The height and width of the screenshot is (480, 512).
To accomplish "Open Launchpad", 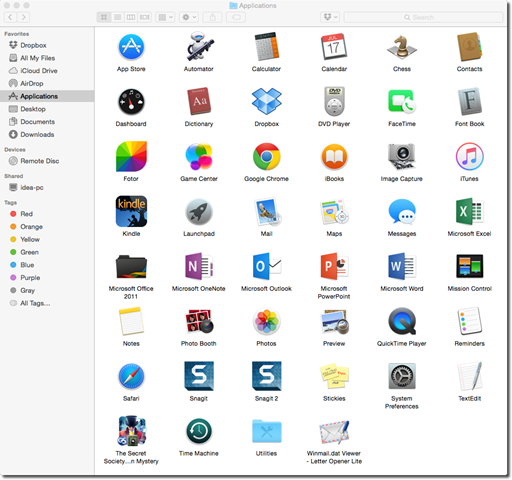I will tap(199, 212).
